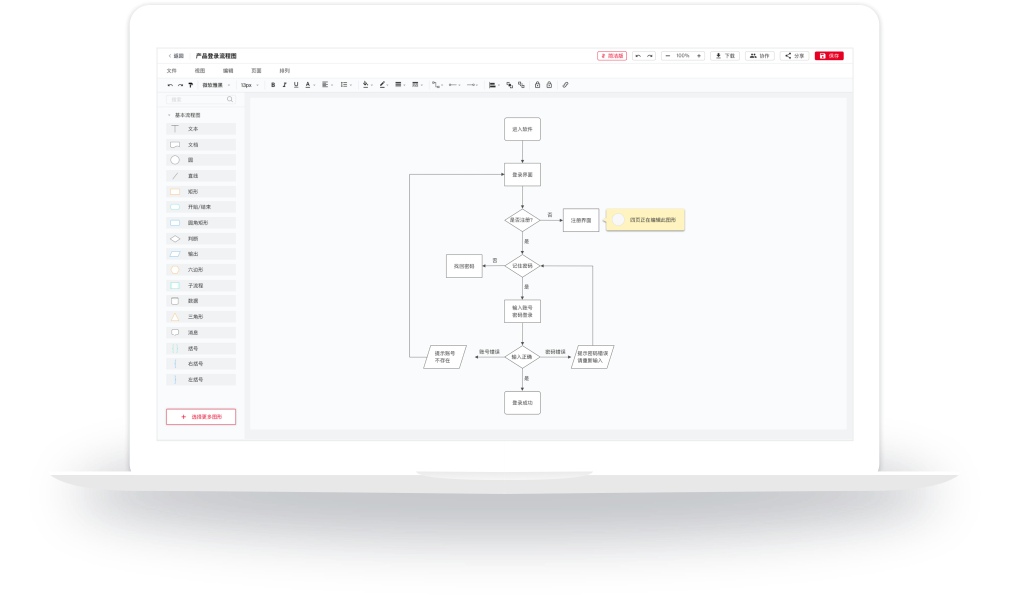1010x613 pixels.
Task: Toggle underline text formatting
Action: (x=296, y=85)
